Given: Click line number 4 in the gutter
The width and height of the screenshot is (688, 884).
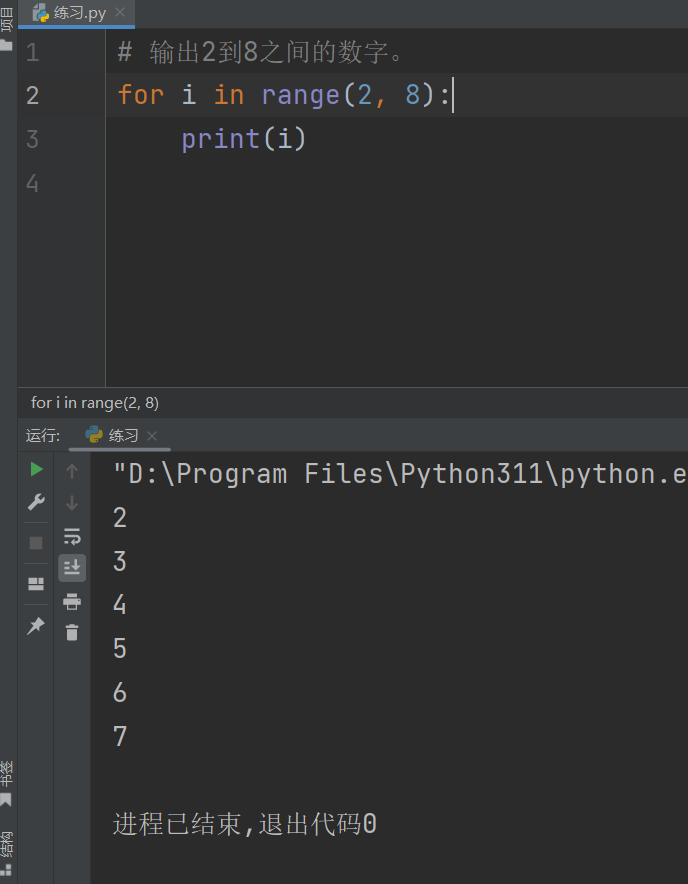Looking at the screenshot, I should pos(32,183).
